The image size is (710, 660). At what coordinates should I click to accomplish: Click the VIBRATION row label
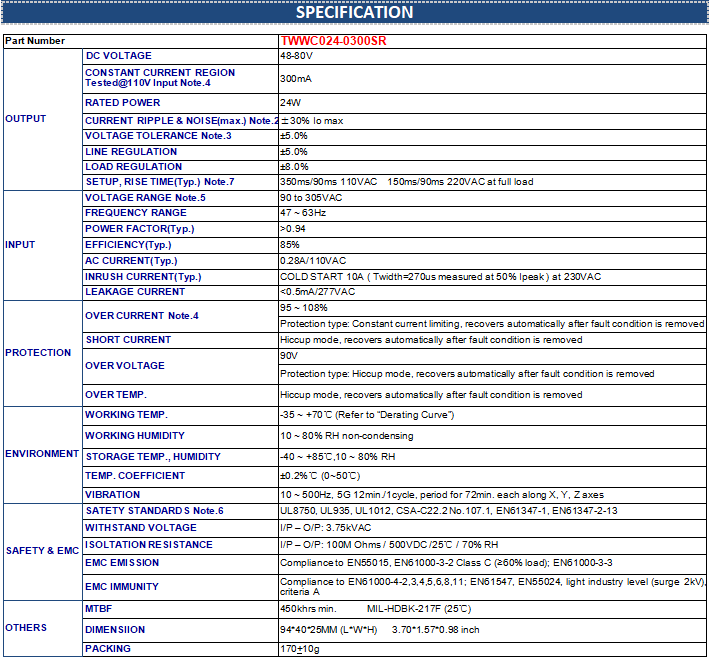pyautogui.click(x=112, y=494)
